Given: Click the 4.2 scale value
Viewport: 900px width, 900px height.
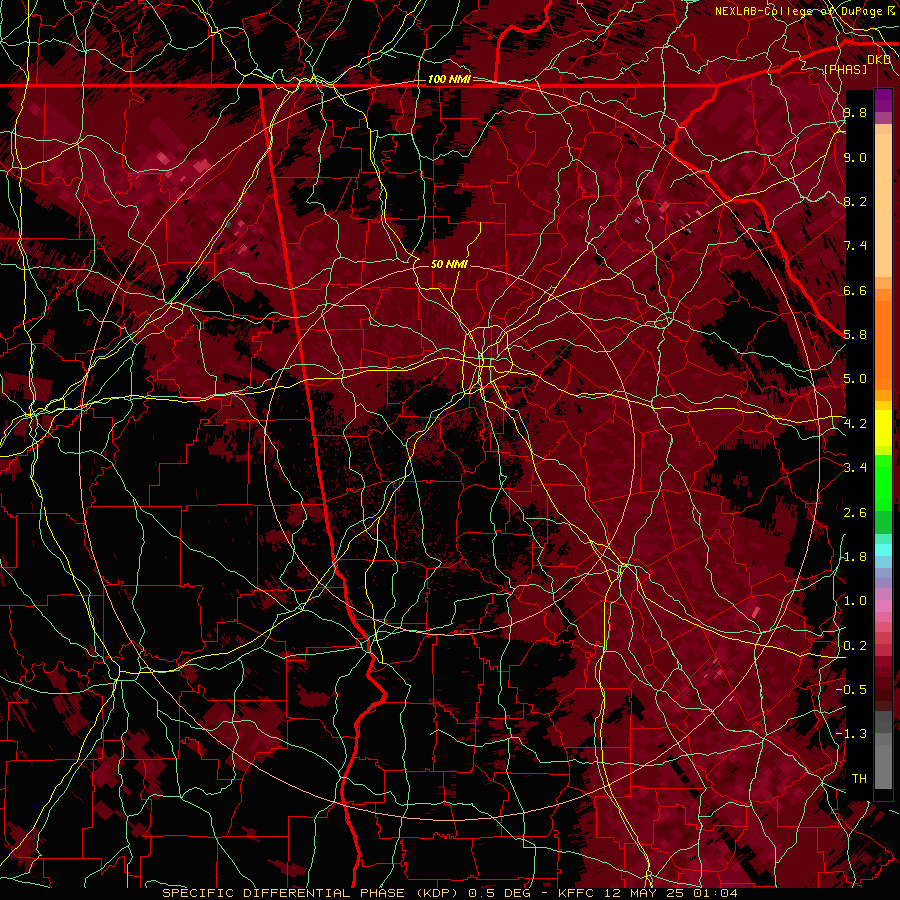Looking at the screenshot, I should tap(855, 424).
